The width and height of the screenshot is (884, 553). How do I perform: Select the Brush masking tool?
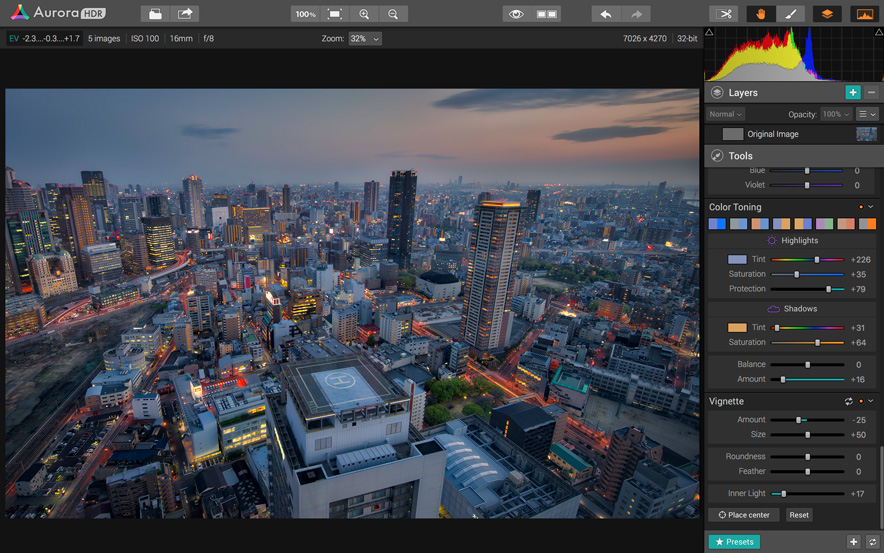point(790,14)
